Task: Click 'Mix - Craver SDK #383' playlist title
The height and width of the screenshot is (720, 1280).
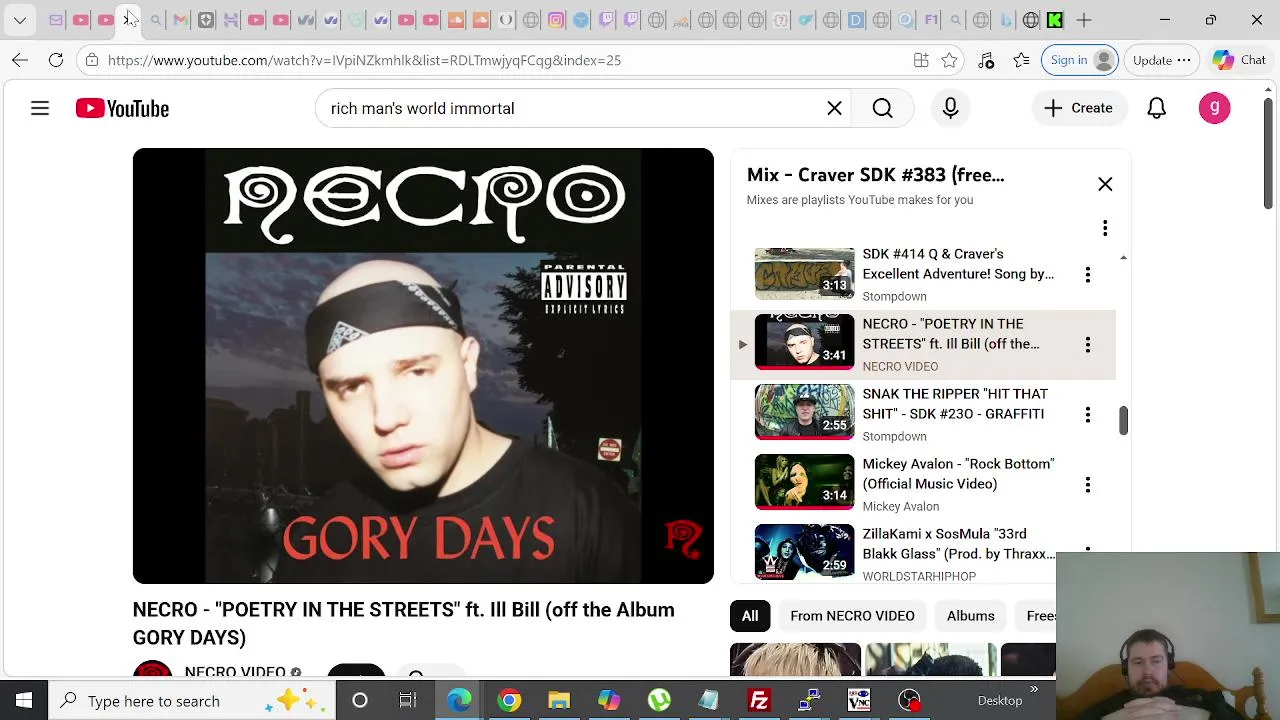Action: click(x=876, y=175)
